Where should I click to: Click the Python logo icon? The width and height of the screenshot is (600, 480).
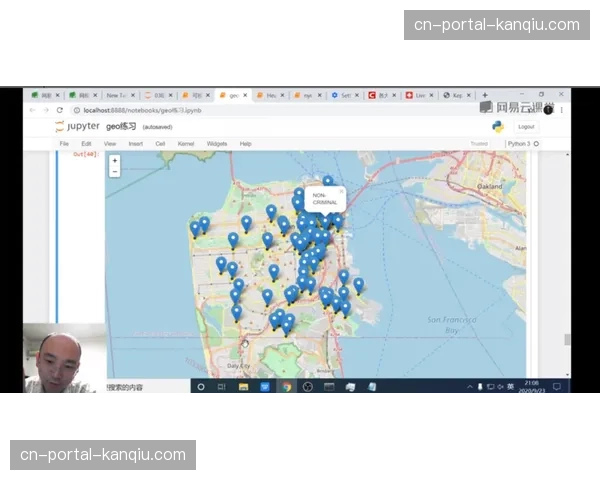coord(497,126)
